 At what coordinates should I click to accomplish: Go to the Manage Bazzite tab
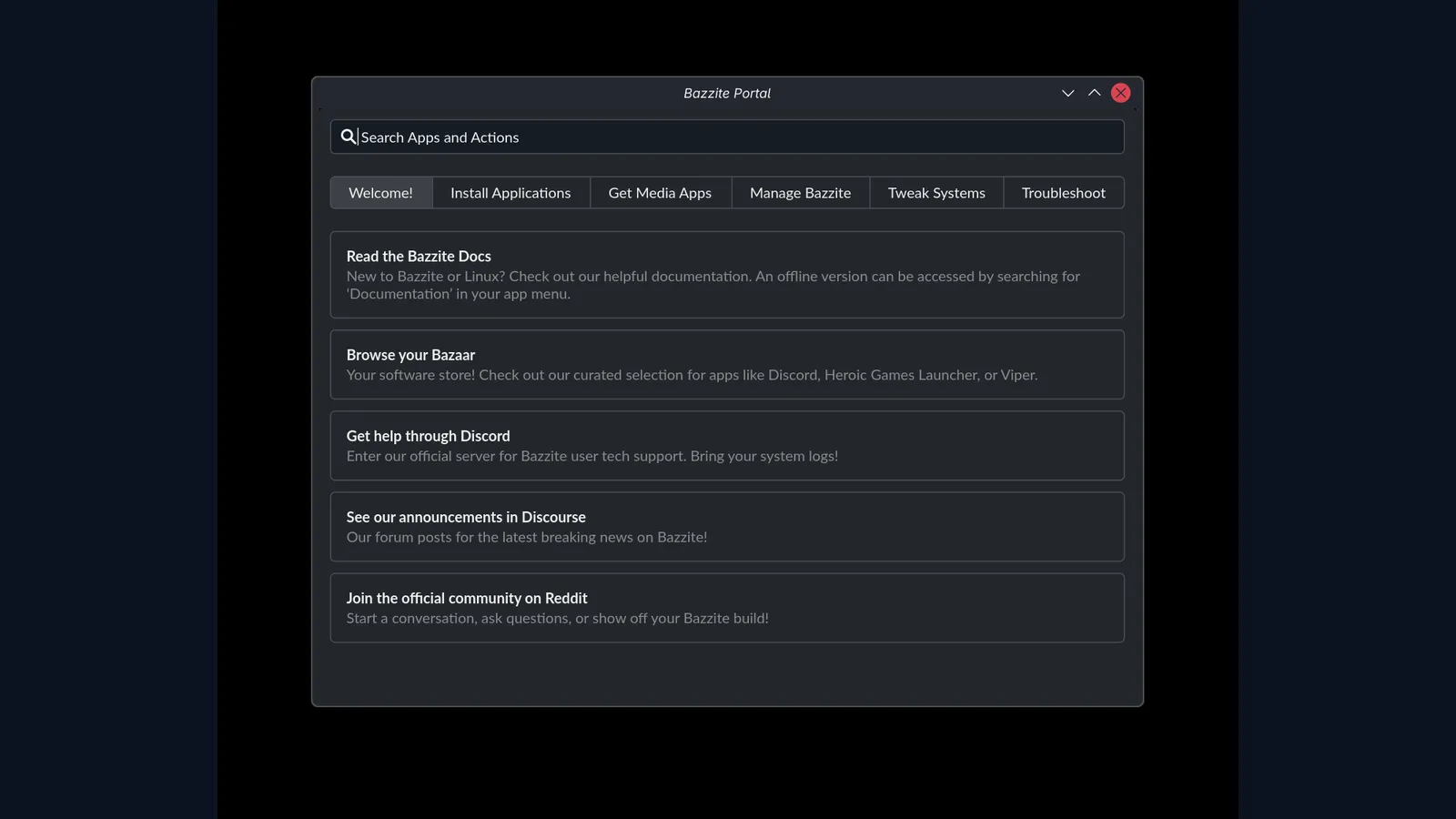point(800,193)
